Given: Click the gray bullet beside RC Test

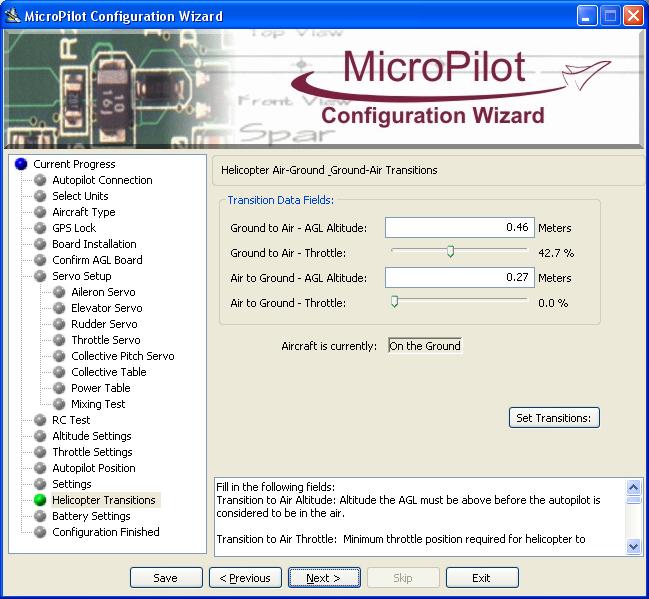Looking at the screenshot, I should click(40, 420).
